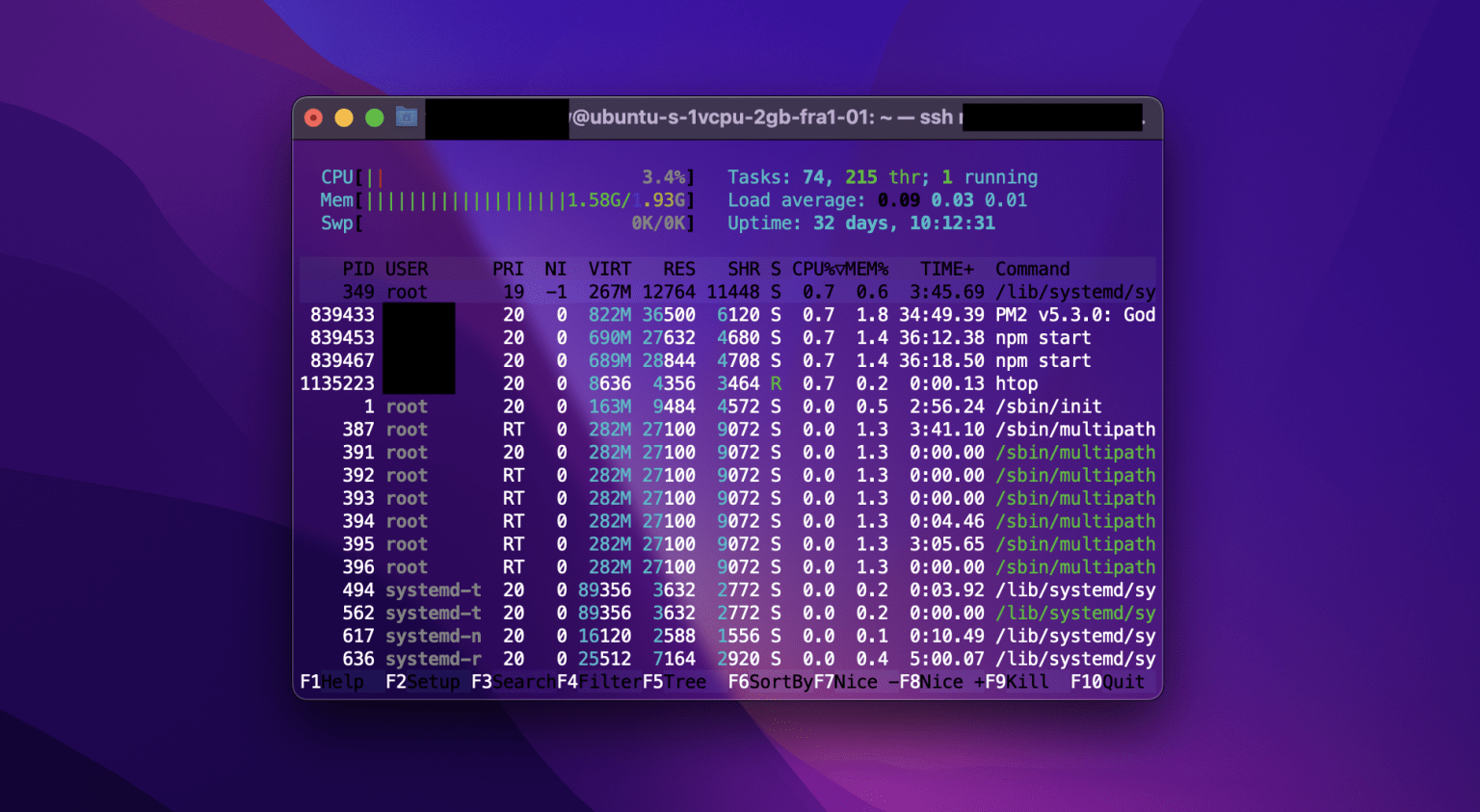Sort processes by MEM% column header
1480x812 pixels.
(865, 269)
